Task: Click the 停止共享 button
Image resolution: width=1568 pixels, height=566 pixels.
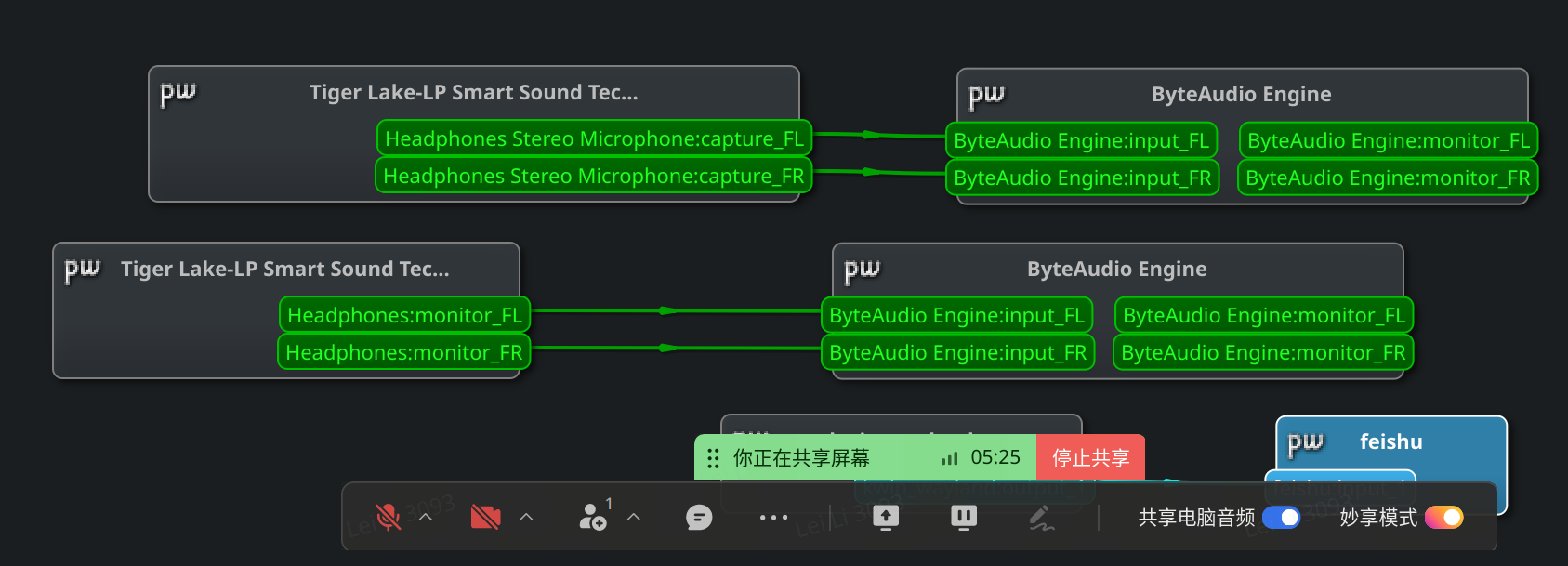Action: (x=1090, y=457)
